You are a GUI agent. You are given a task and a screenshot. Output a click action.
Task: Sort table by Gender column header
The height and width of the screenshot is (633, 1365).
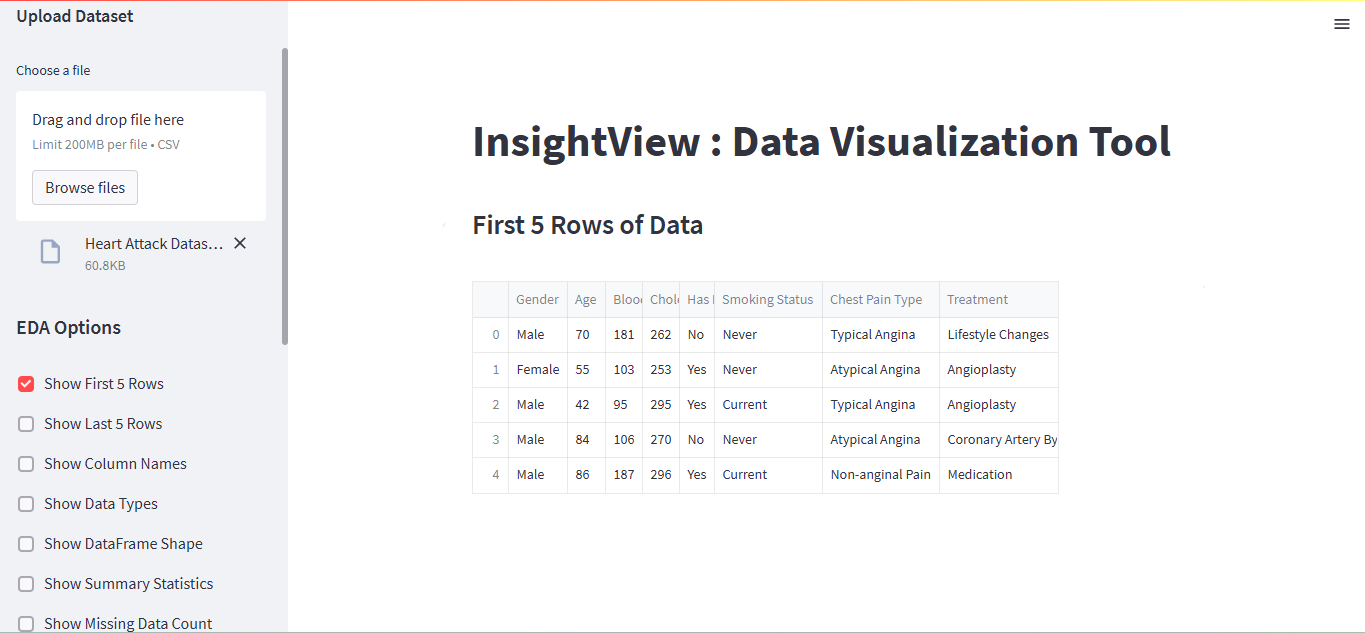tap(538, 300)
